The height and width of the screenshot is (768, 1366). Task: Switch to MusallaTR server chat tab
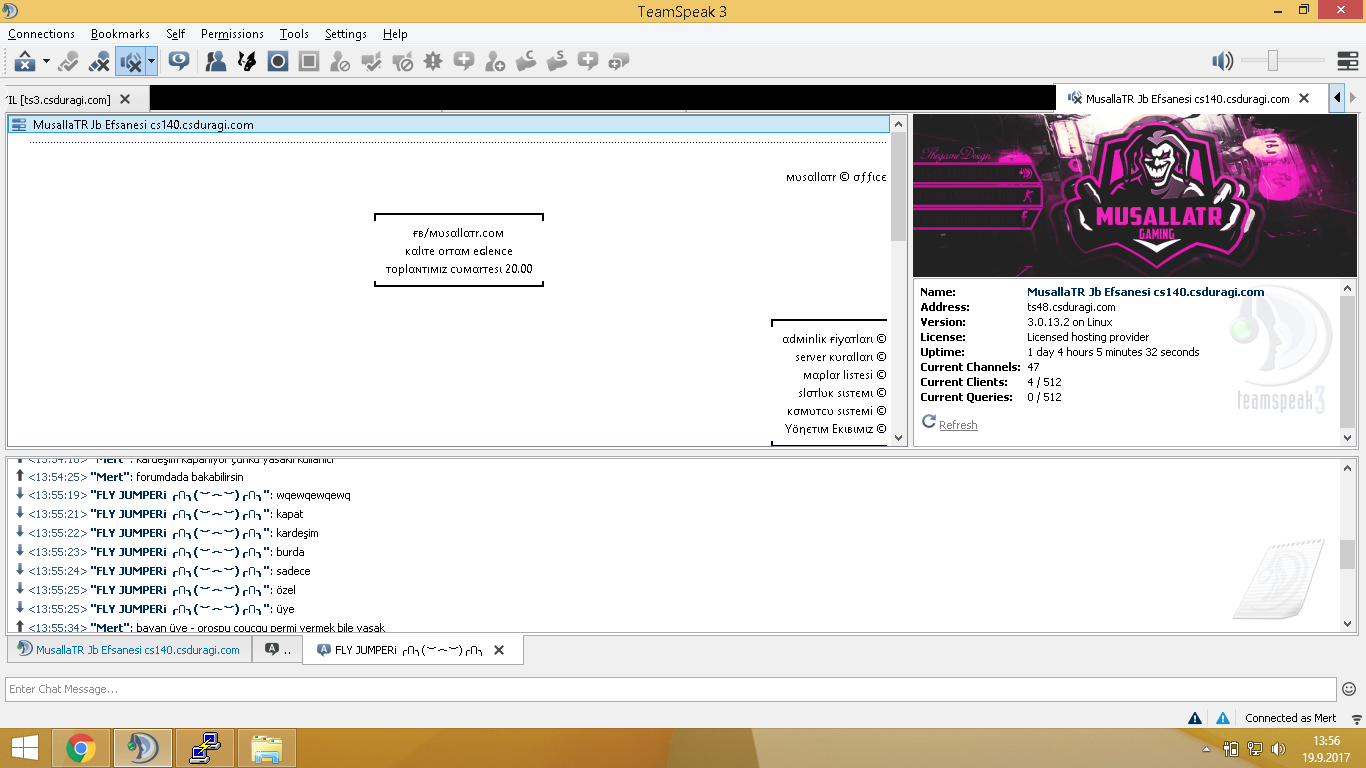click(130, 650)
